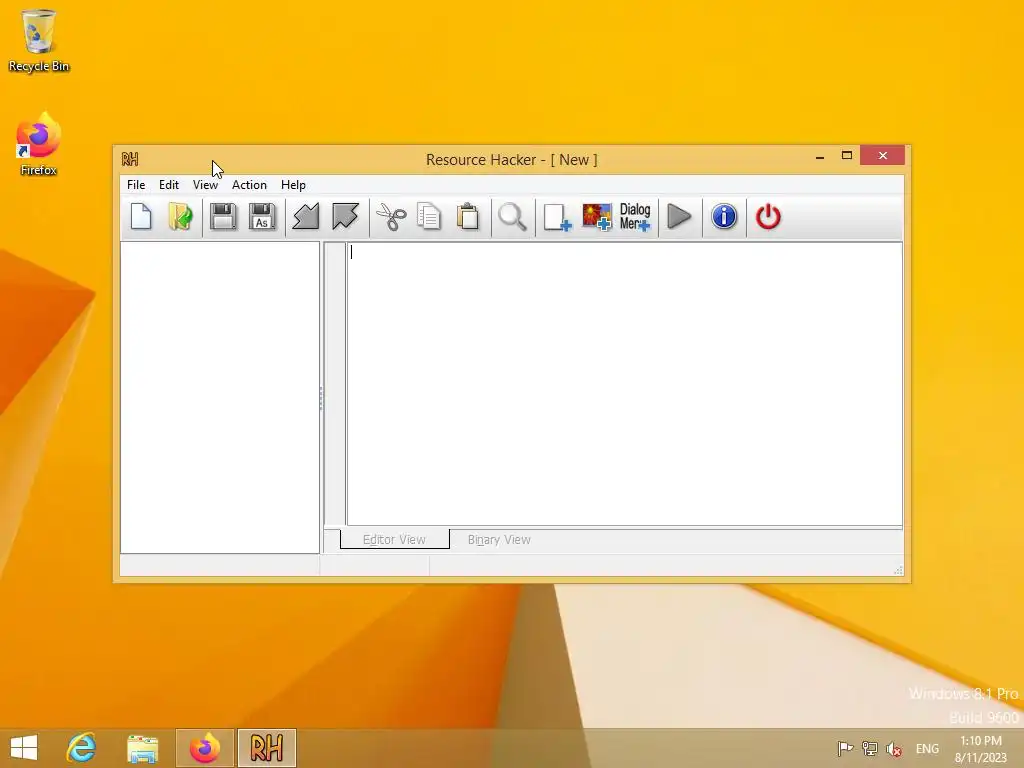Launch Internet Explorer from the taskbar
The image size is (1024, 768).
coord(82,748)
